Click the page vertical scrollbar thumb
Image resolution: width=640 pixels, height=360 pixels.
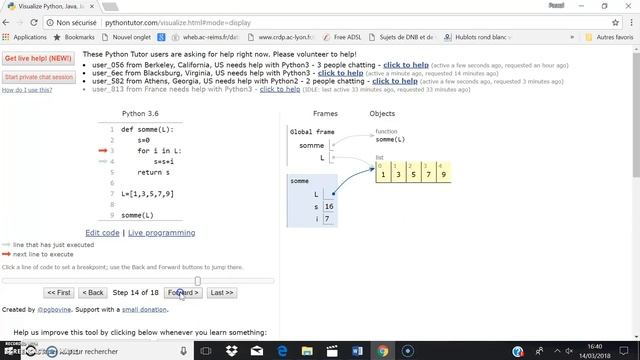pos(636,115)
